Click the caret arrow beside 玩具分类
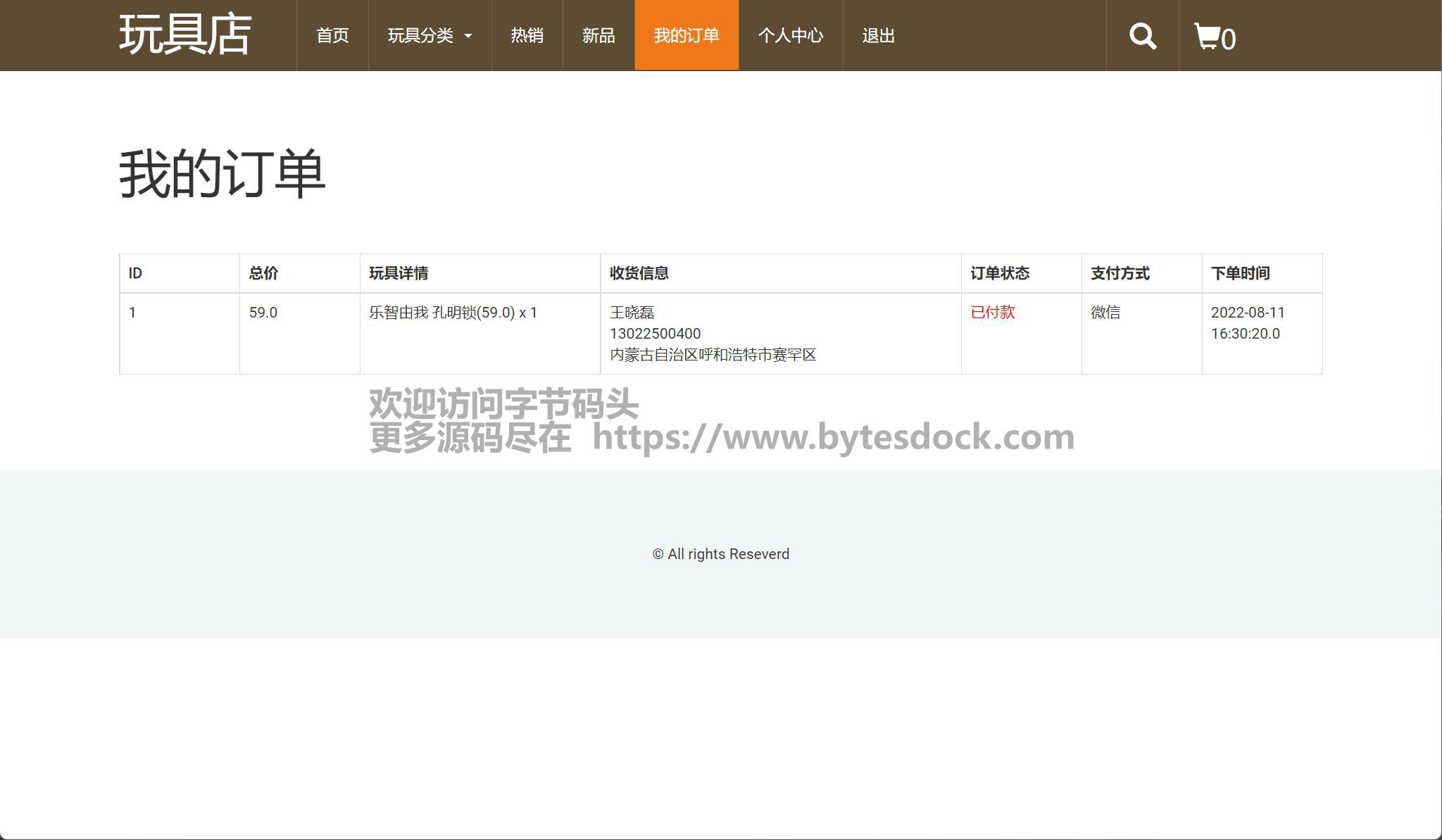1442x840 pixels. [468, 36]
